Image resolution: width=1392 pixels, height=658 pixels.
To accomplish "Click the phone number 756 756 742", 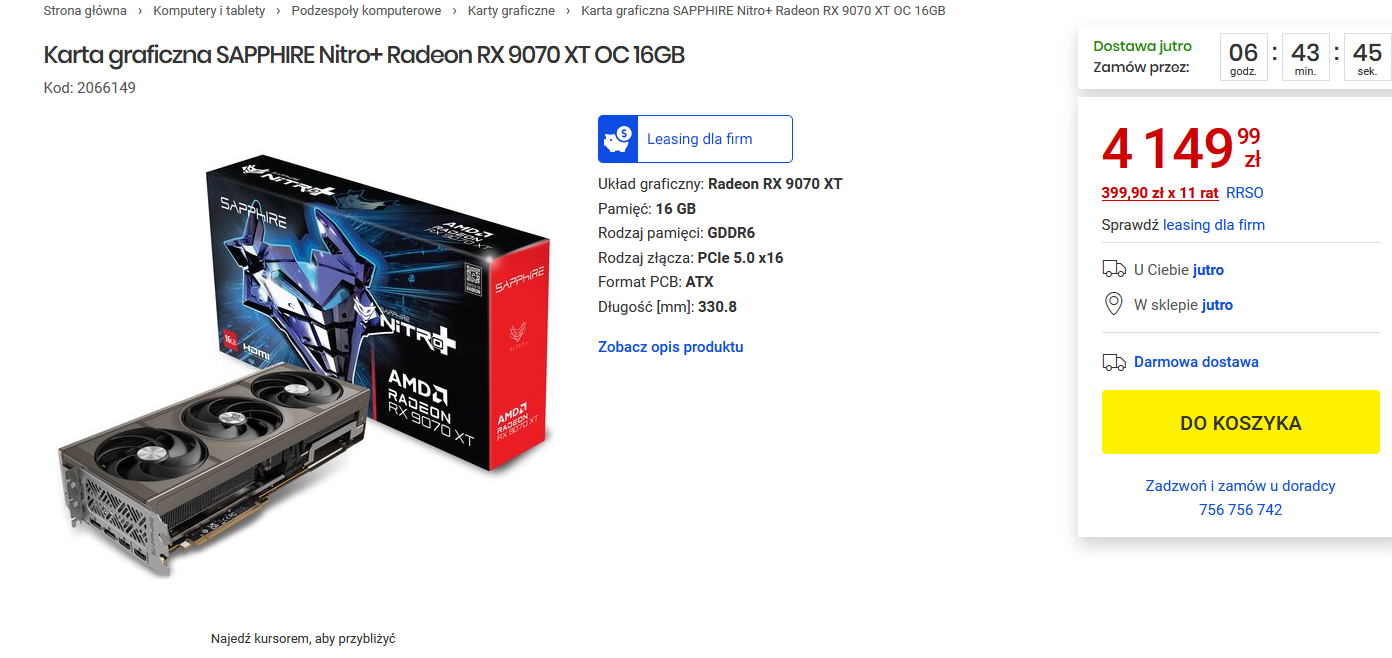I will [x=1240, y=510].
